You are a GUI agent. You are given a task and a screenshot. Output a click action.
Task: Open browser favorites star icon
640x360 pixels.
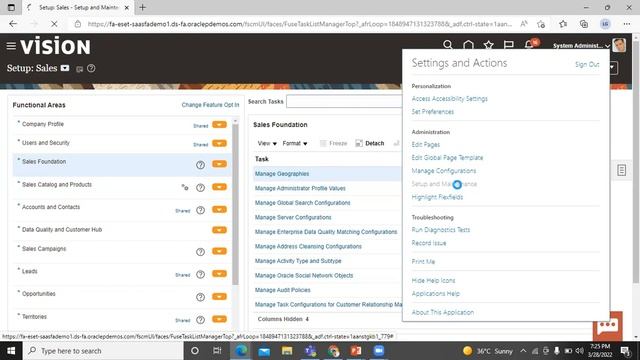point(563,24)
